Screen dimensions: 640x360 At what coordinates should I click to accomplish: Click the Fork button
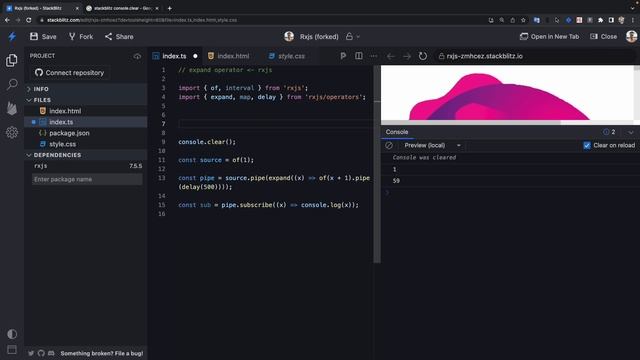81,37
